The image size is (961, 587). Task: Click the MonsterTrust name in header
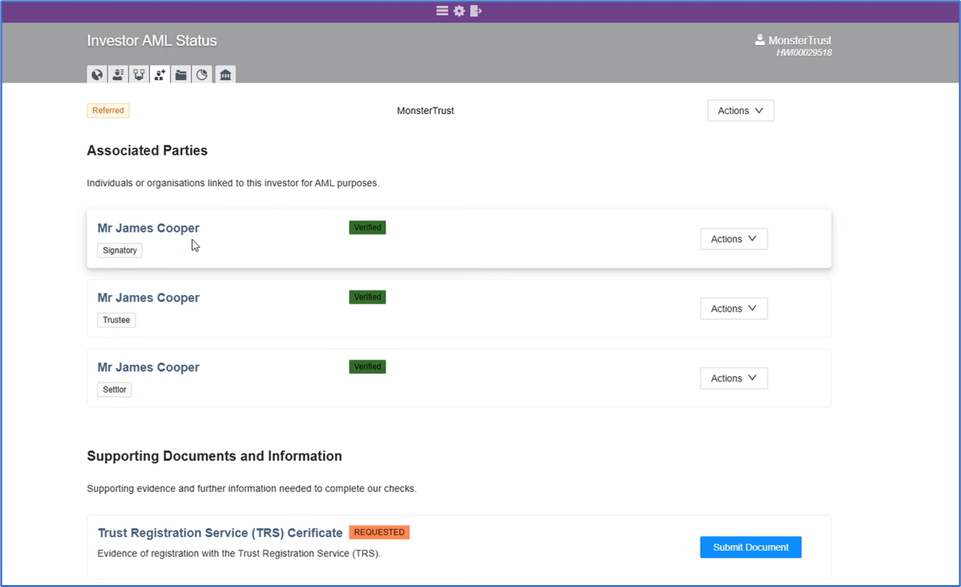point(800,40)
